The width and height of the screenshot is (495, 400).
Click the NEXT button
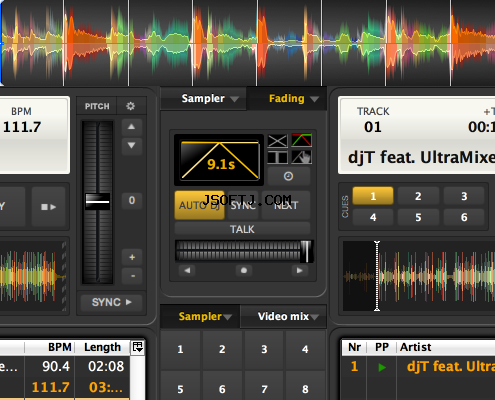286,205
